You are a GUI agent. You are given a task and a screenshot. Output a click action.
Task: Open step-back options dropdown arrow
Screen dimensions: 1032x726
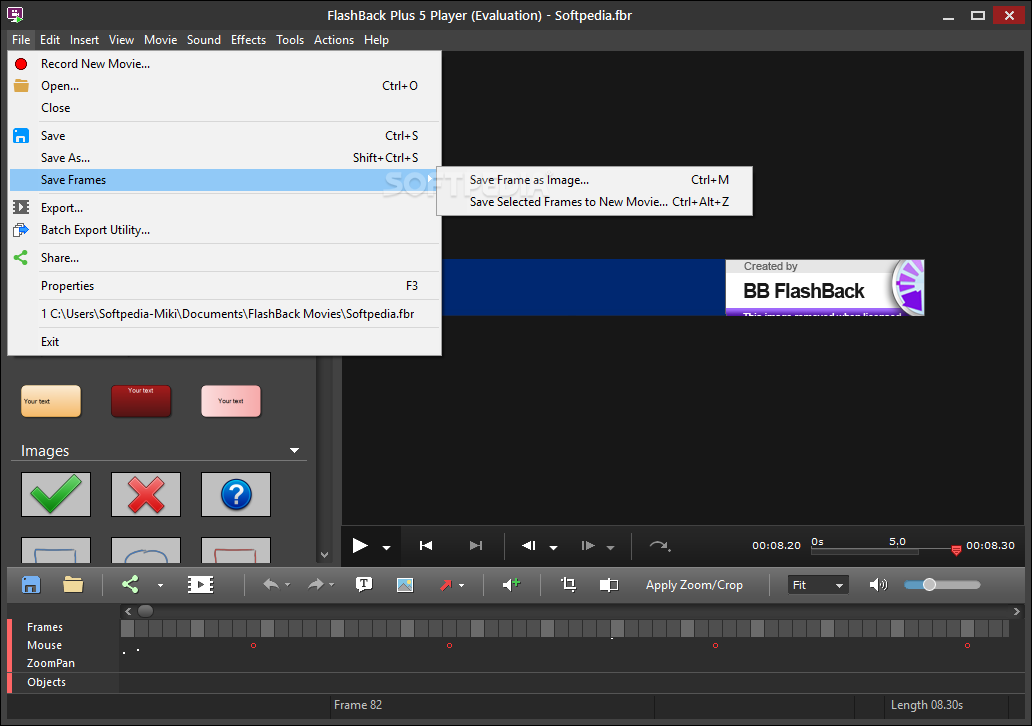[x=554, y=548]
